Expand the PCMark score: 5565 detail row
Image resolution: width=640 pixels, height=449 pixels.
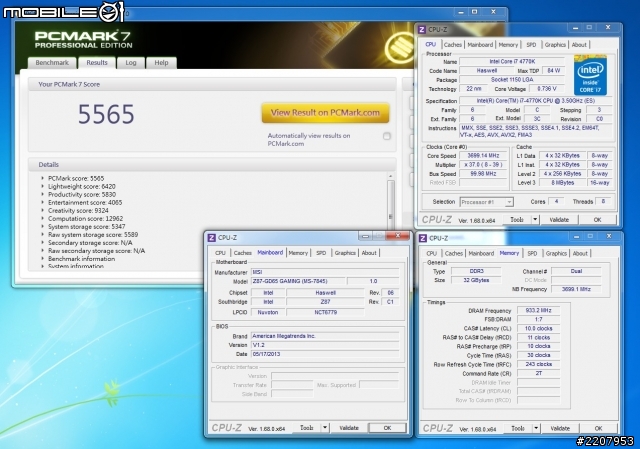(42, 178)
